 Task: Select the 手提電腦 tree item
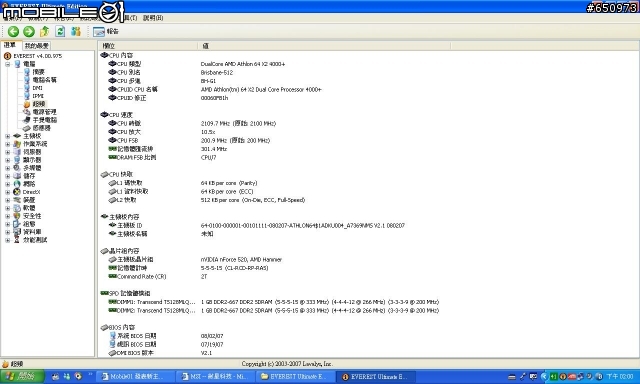point(44,120)
